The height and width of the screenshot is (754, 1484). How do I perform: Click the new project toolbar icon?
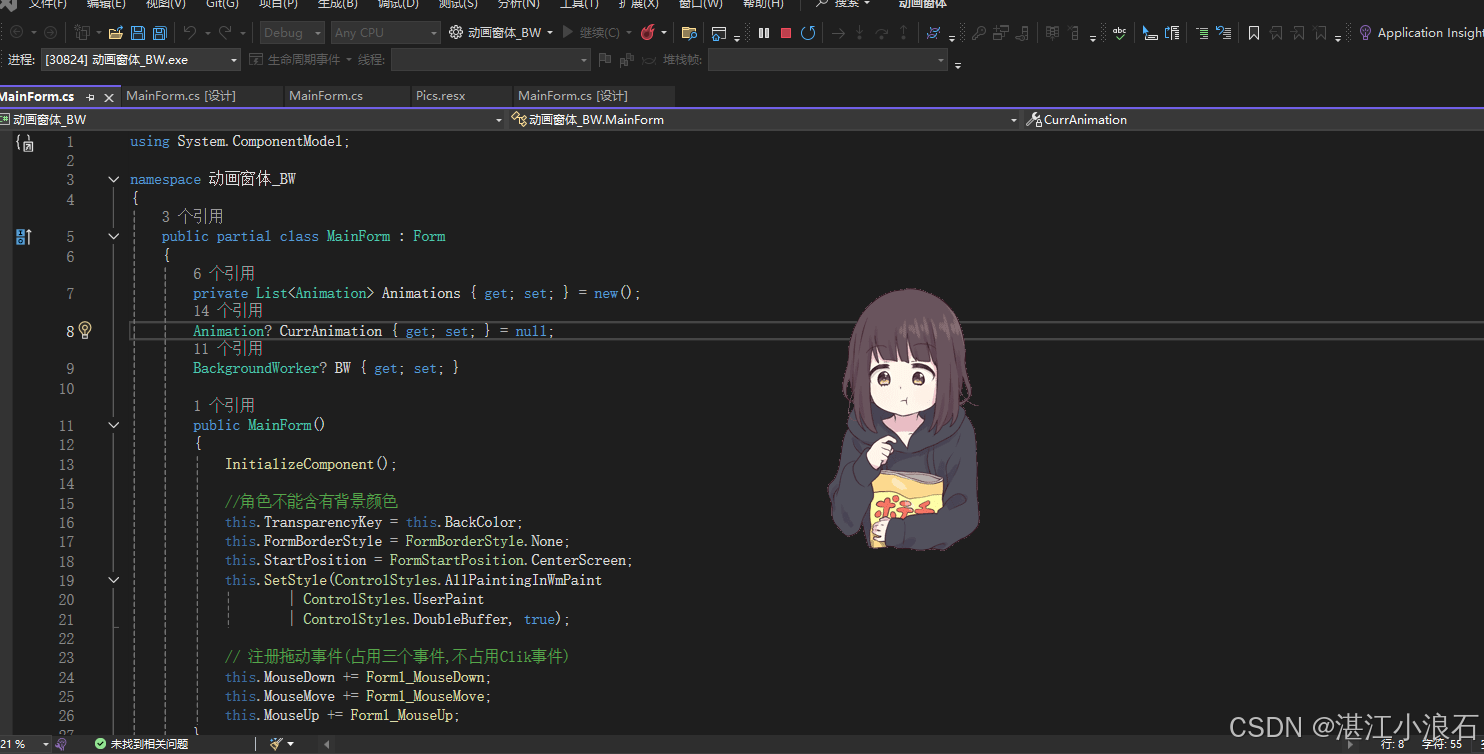82,33
